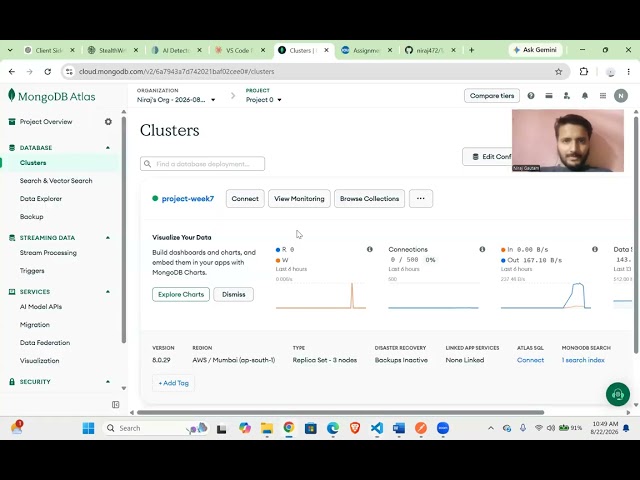Click Explore Charts
Viewport: 640px width, 480px height.
point(181,294)
